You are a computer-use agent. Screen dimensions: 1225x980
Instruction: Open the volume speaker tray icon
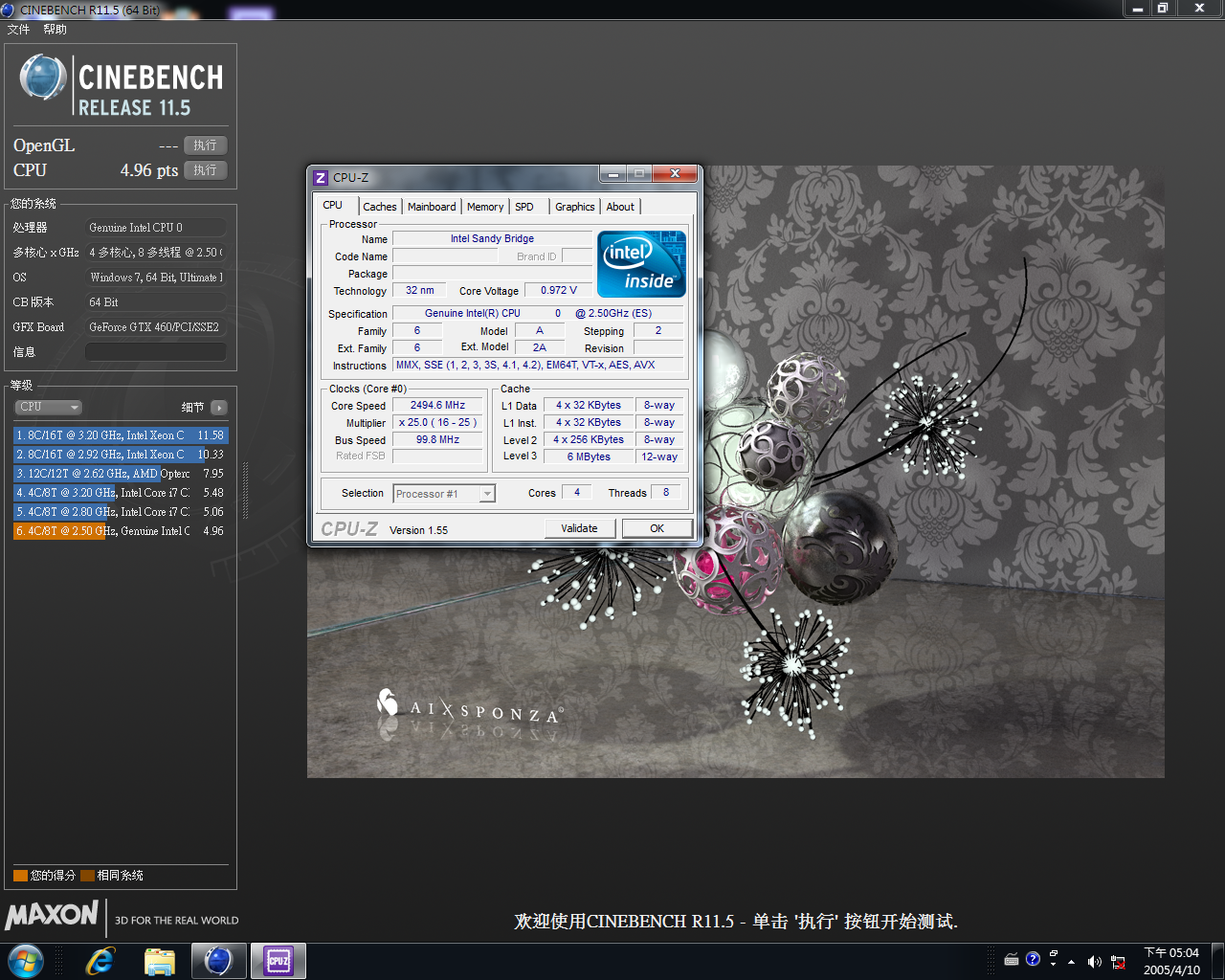pyautogui.click(x=1095, y=962)
